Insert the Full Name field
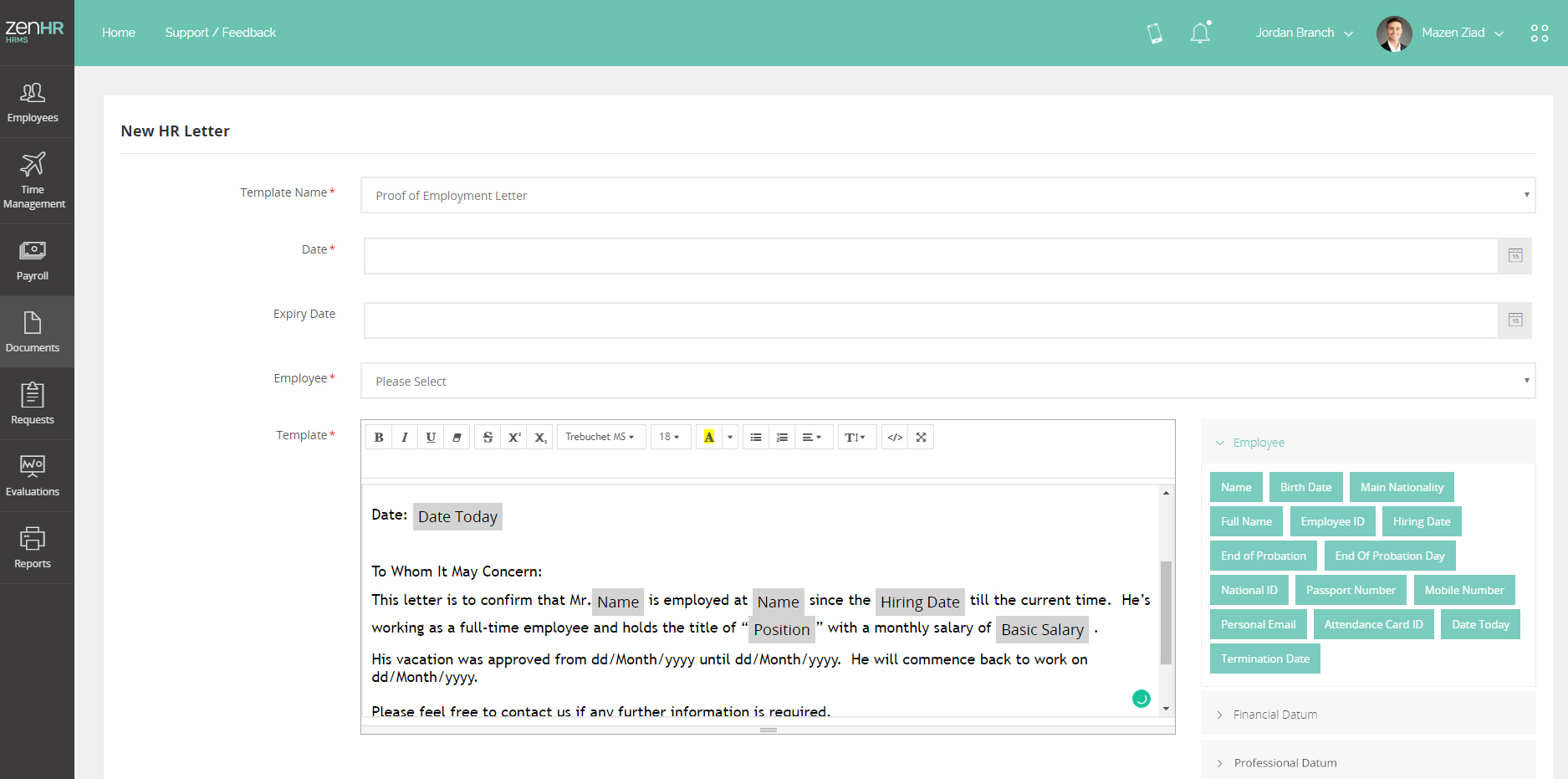 tap(1246, 521)
